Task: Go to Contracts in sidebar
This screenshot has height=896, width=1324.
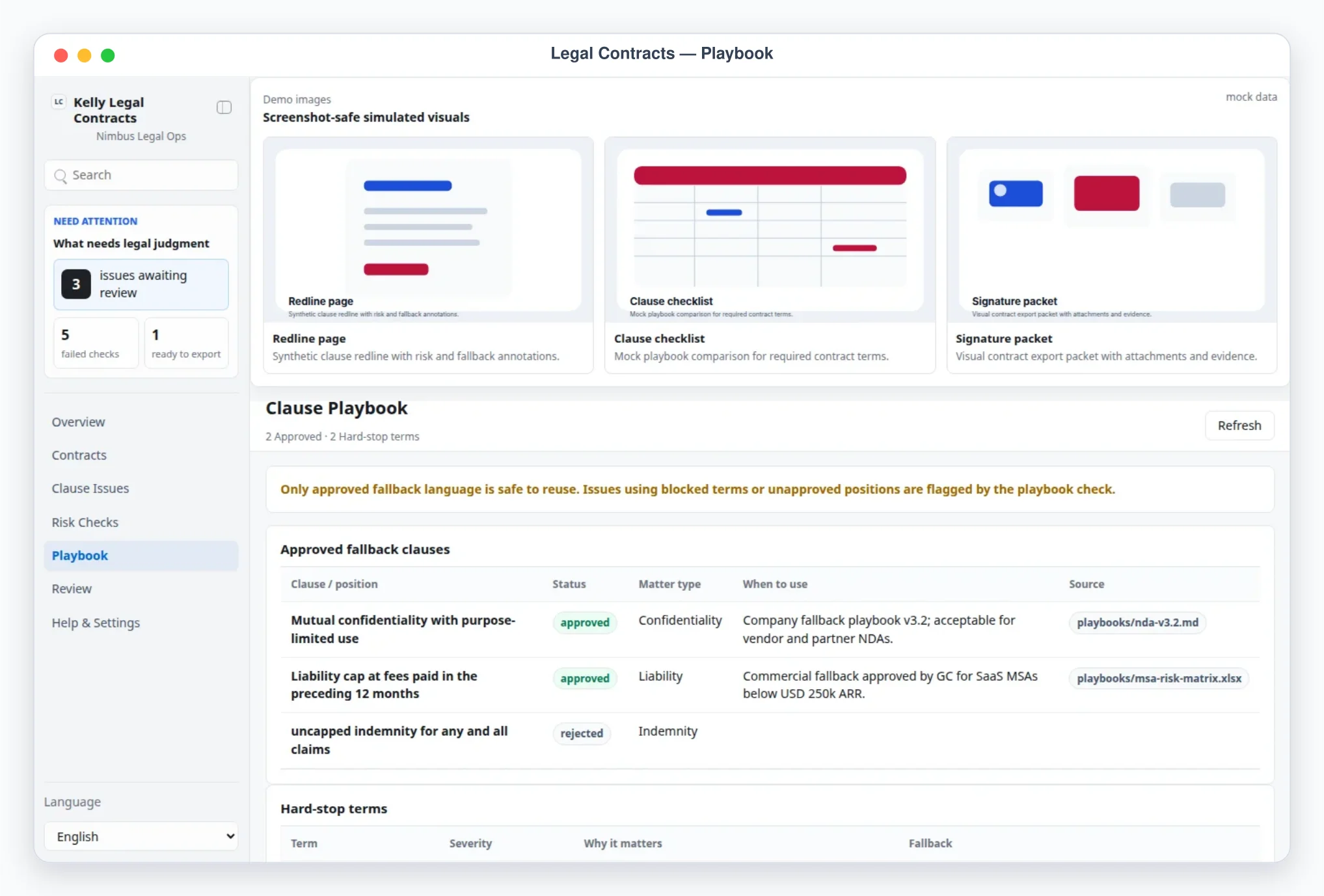Action: [x=79, y=455]
